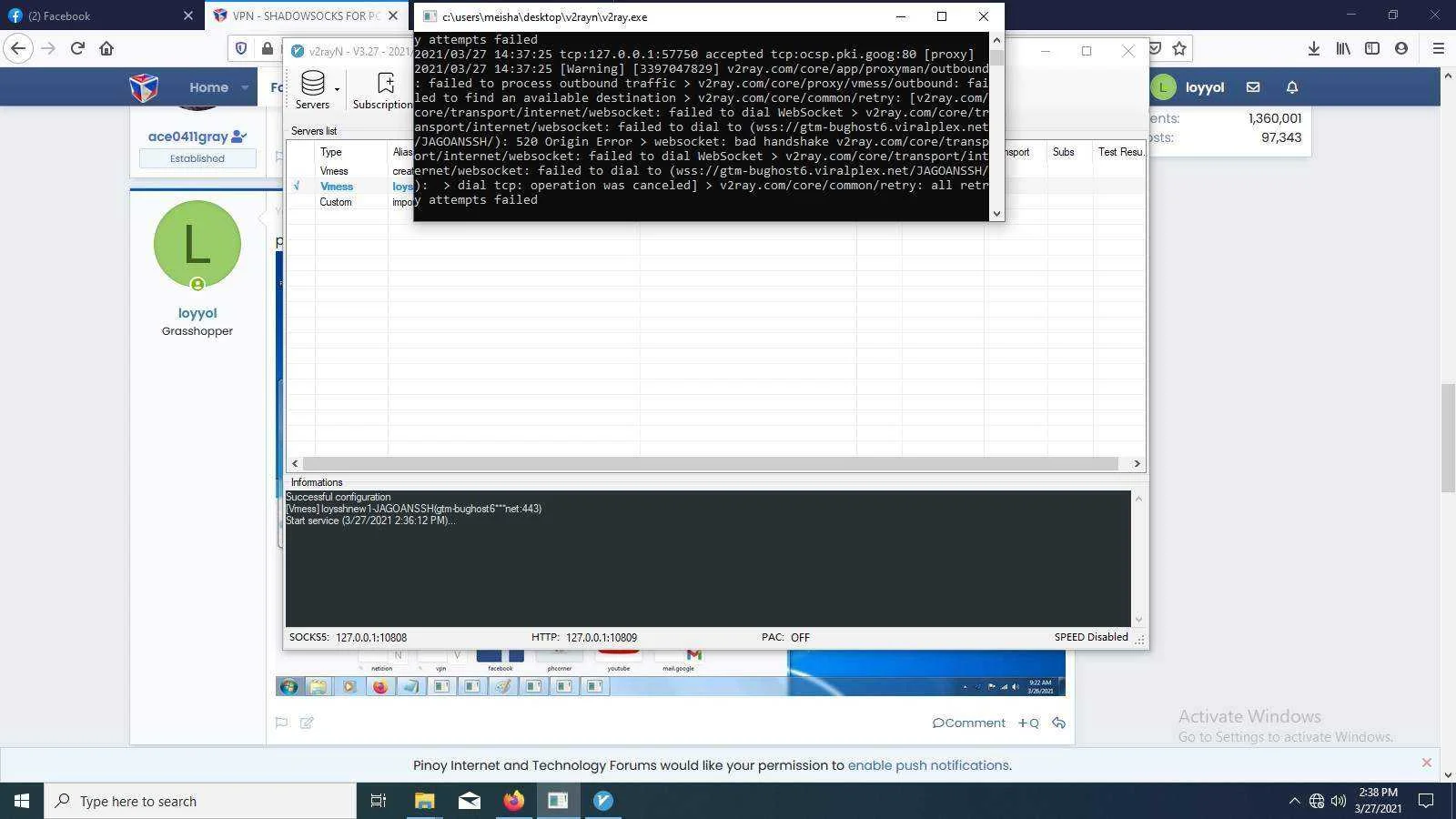Open forum inbox envelope icon
The height and width of the screenshot is (819, 1456).
tap(1253, 87)
